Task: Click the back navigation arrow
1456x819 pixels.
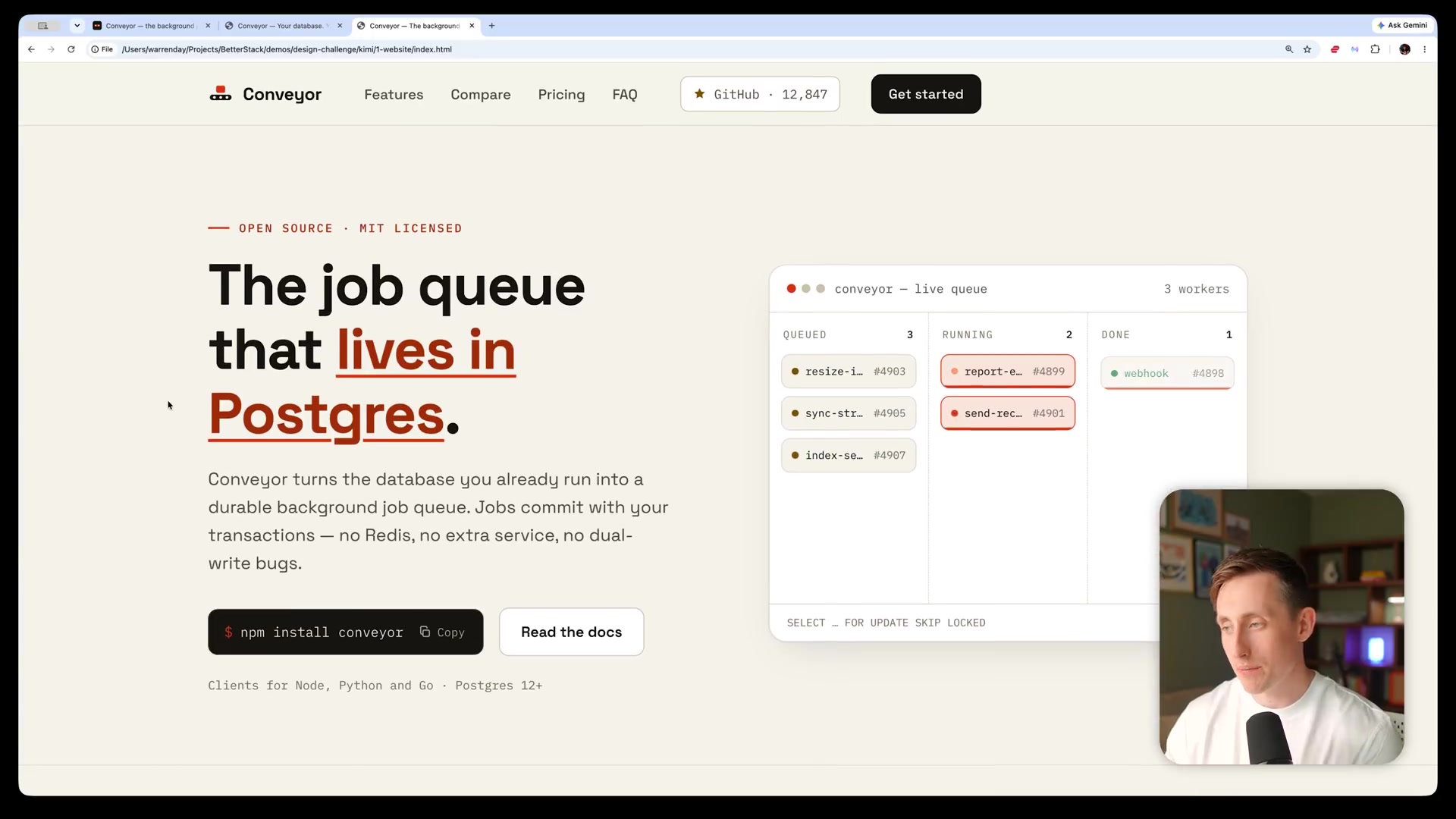Action: pos(31,49)
